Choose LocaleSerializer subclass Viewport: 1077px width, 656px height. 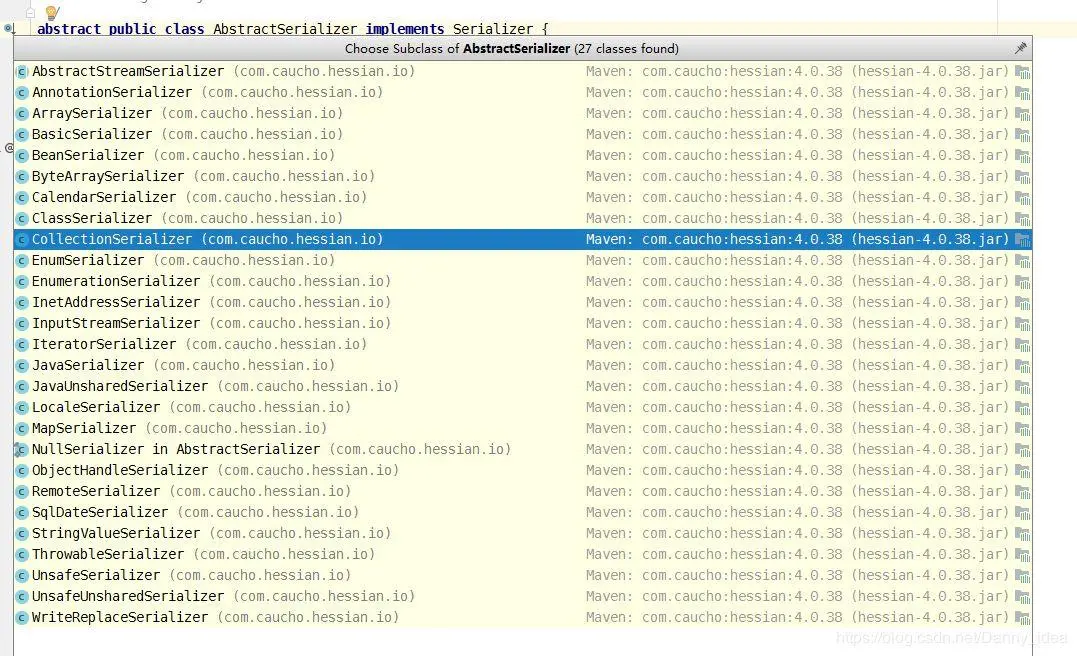[523, 407]
